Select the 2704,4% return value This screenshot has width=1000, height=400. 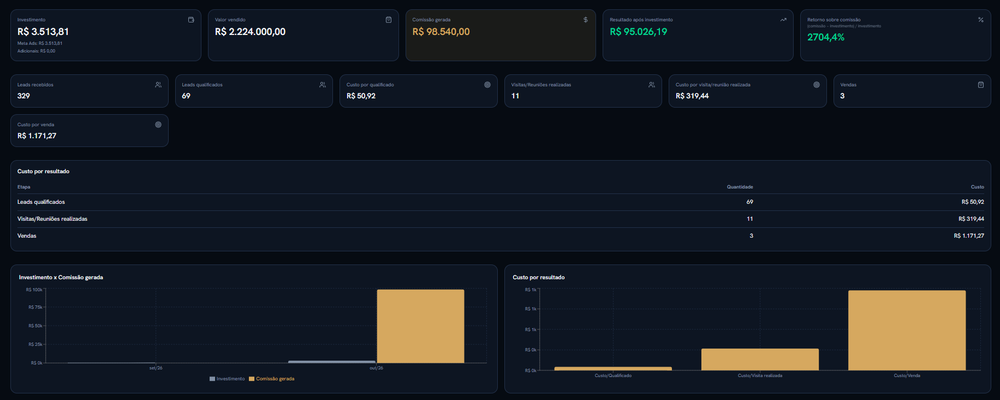(x=826, y=37)
